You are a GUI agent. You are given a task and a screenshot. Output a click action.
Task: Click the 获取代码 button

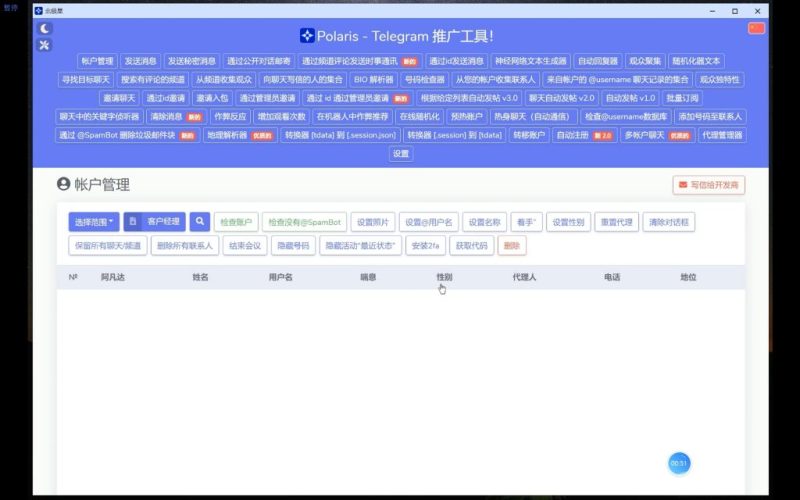(471, 245)
